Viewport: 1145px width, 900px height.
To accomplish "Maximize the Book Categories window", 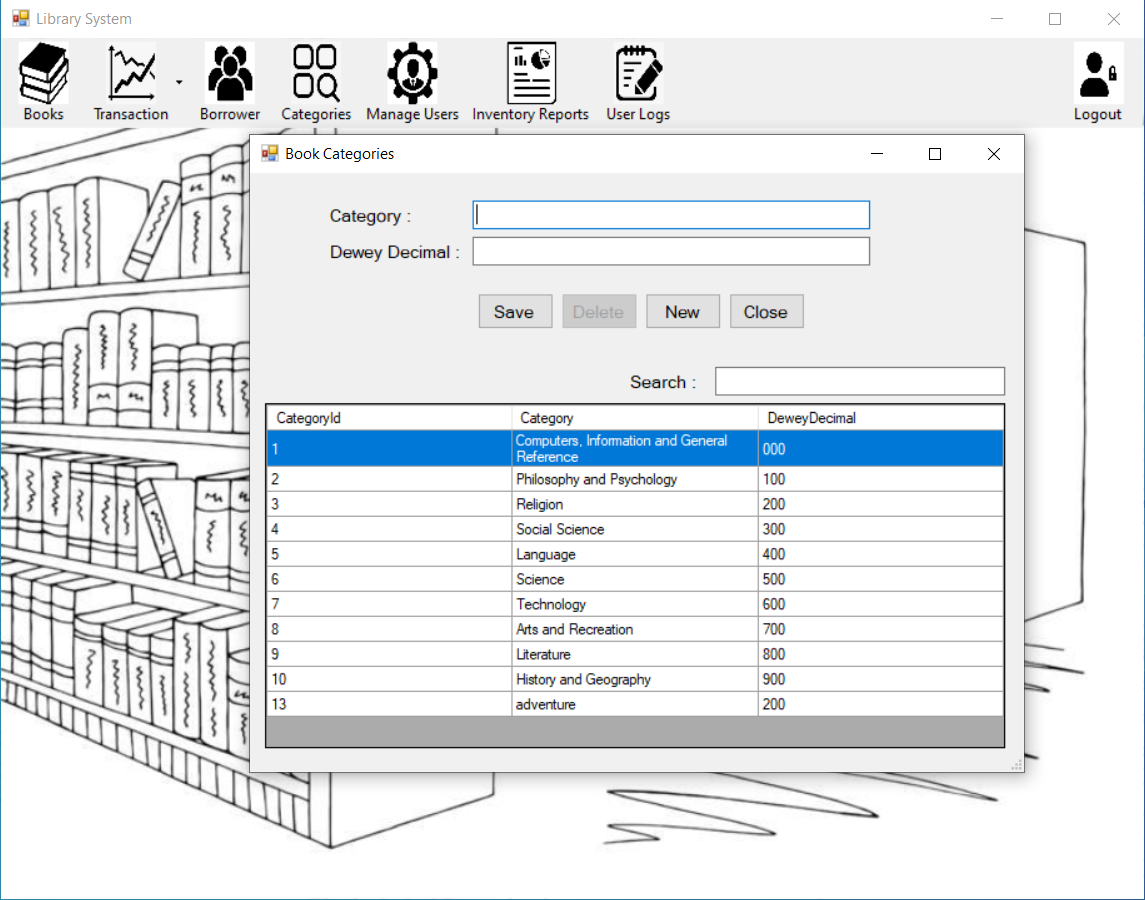I will coord(935,154).
